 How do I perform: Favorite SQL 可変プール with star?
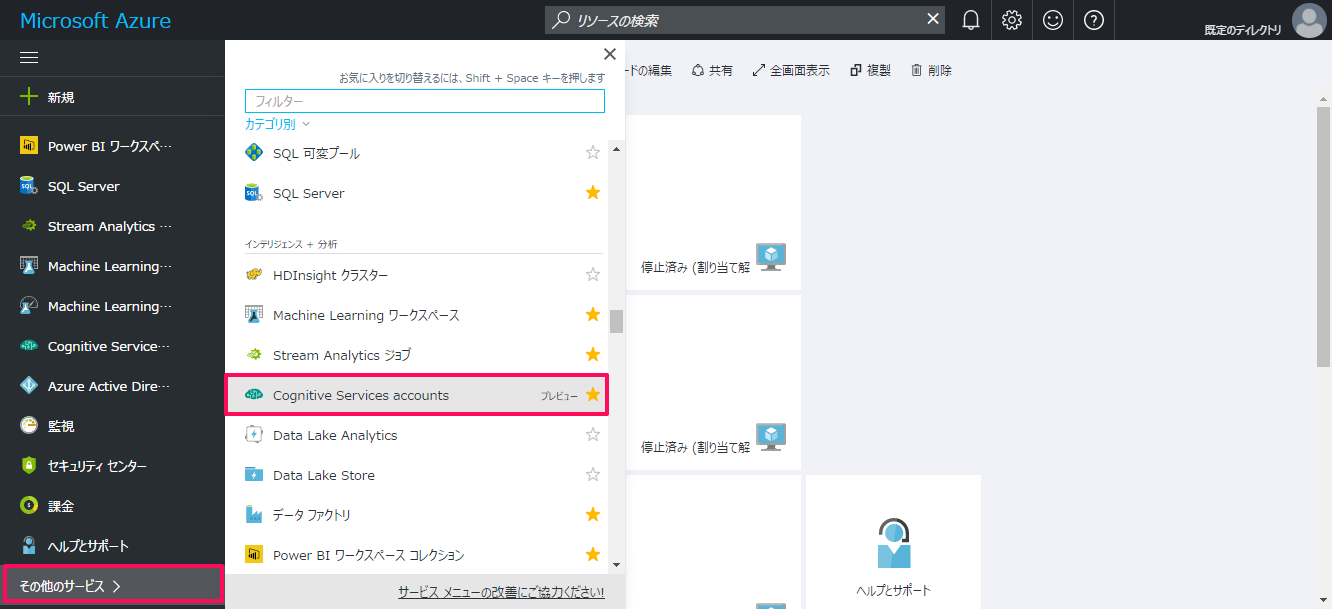click(x=593, y=153)
